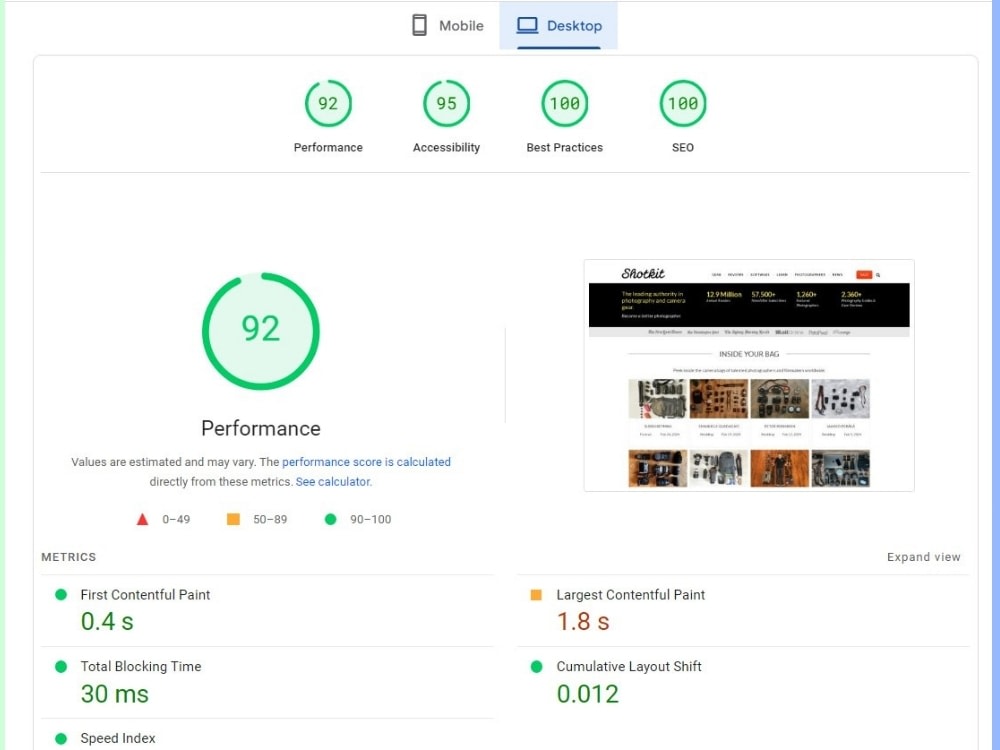The image size is (1000, 750).
Task: Click the 30 ms value
Action: tap(115, 694)
